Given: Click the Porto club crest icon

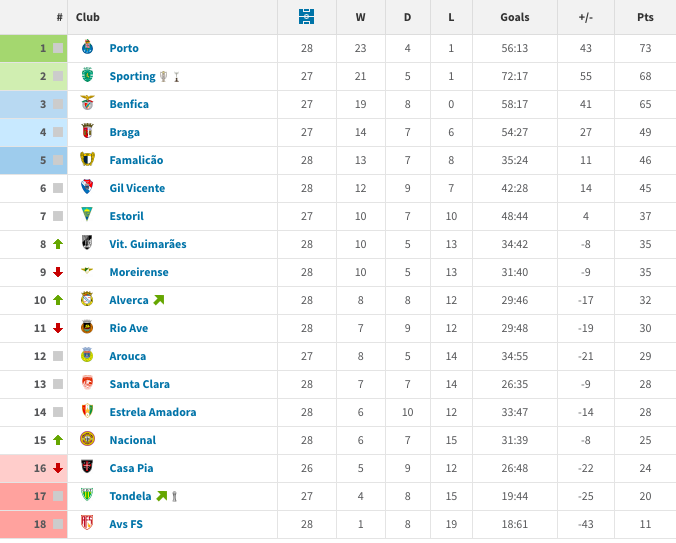Looking at the screenshot, I should tap(87, 48).
